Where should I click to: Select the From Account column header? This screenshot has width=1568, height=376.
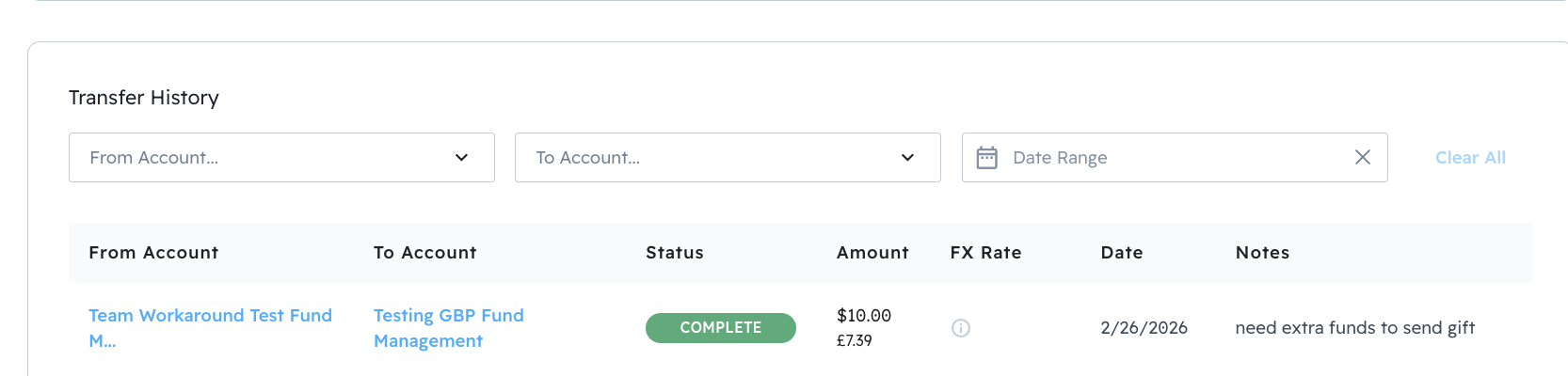pyautogui.click(x=153, y=253)
